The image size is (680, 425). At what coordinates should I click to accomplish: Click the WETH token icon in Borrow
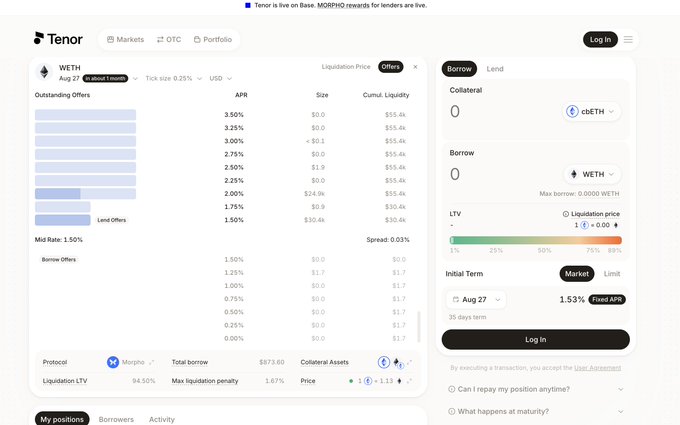574,174
